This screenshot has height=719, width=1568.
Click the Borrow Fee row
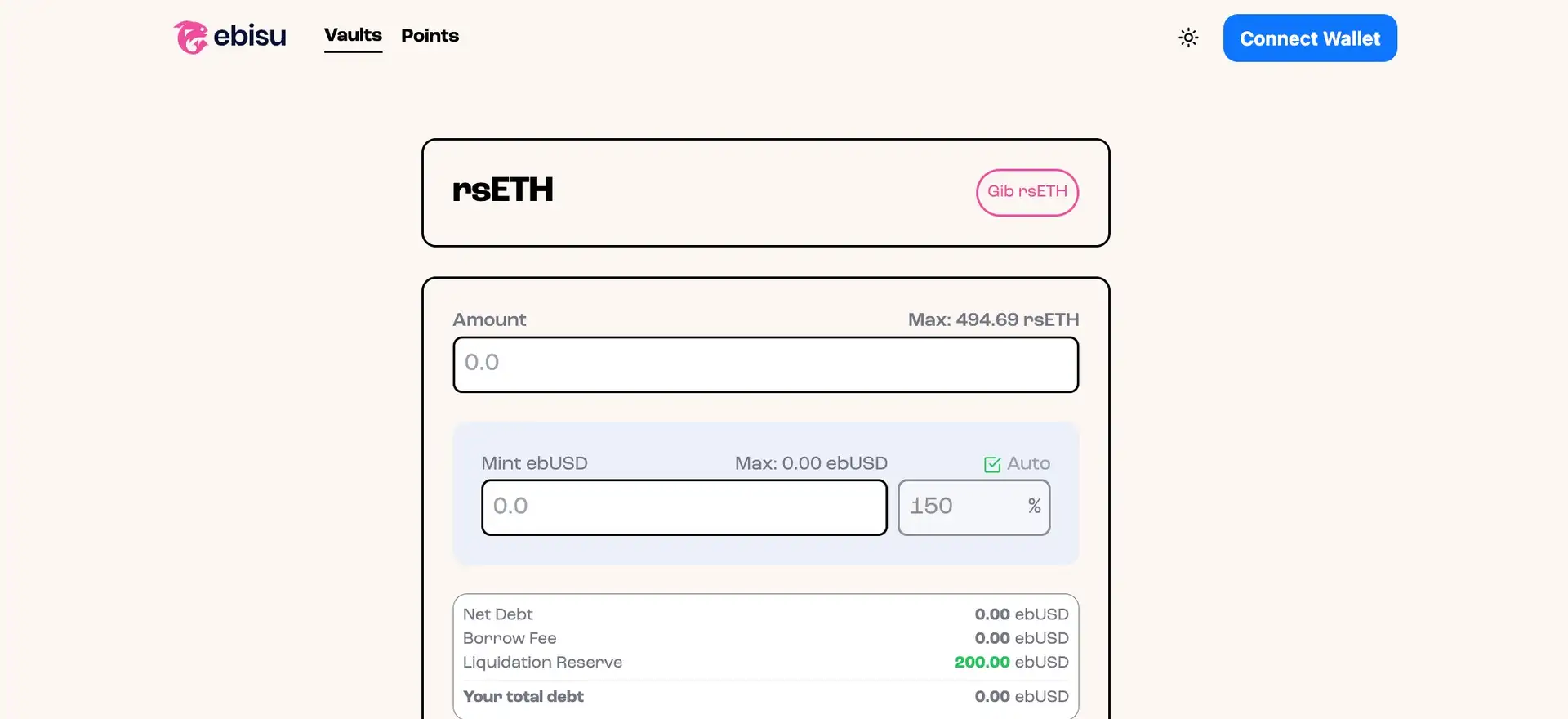click(766, 638)
